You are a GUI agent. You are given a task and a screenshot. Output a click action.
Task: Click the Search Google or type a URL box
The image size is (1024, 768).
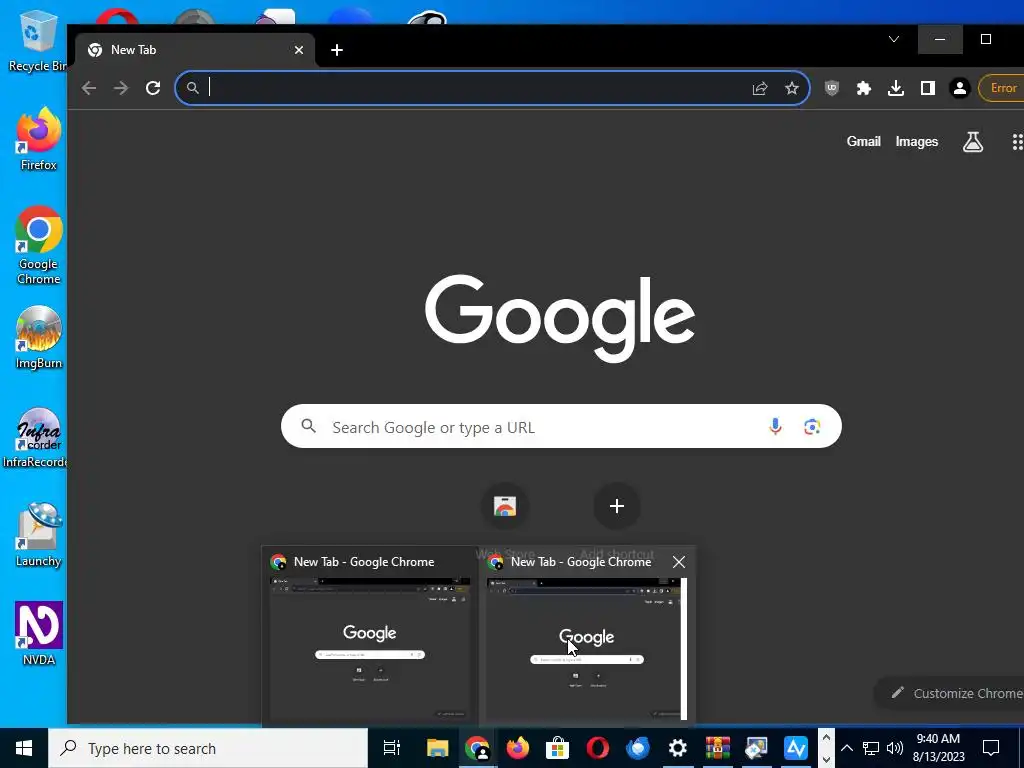[561, 426]
